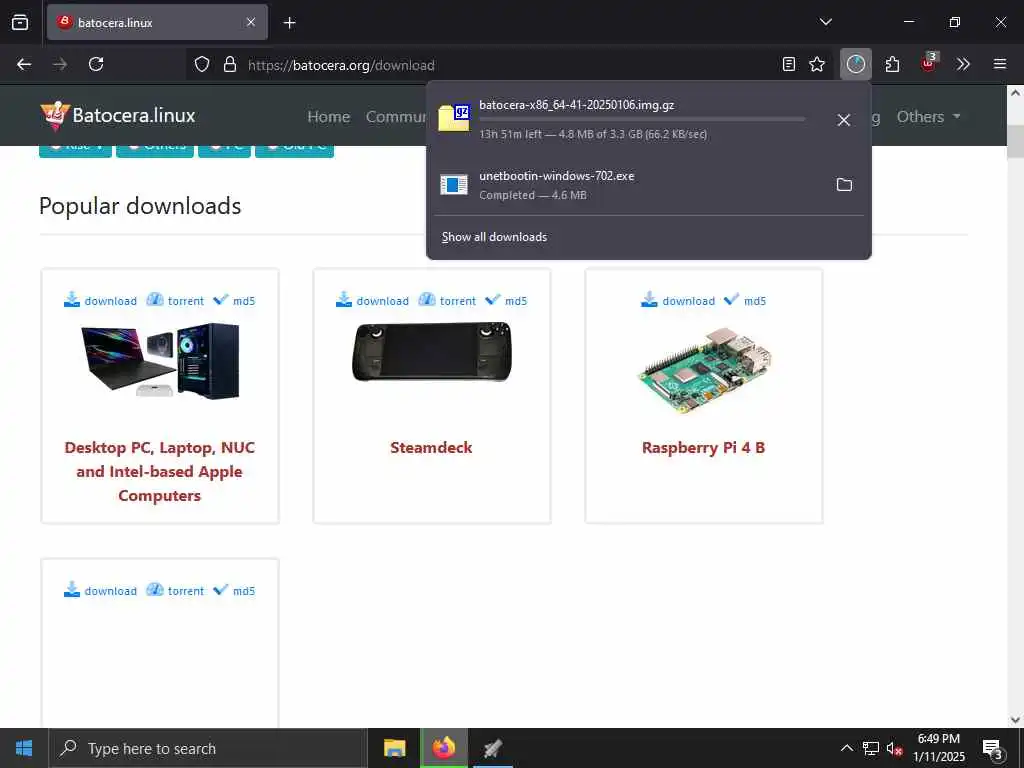Cancel the batocera img.gz download
Screen dimensions: 1024x768
(x=844, y=120)
